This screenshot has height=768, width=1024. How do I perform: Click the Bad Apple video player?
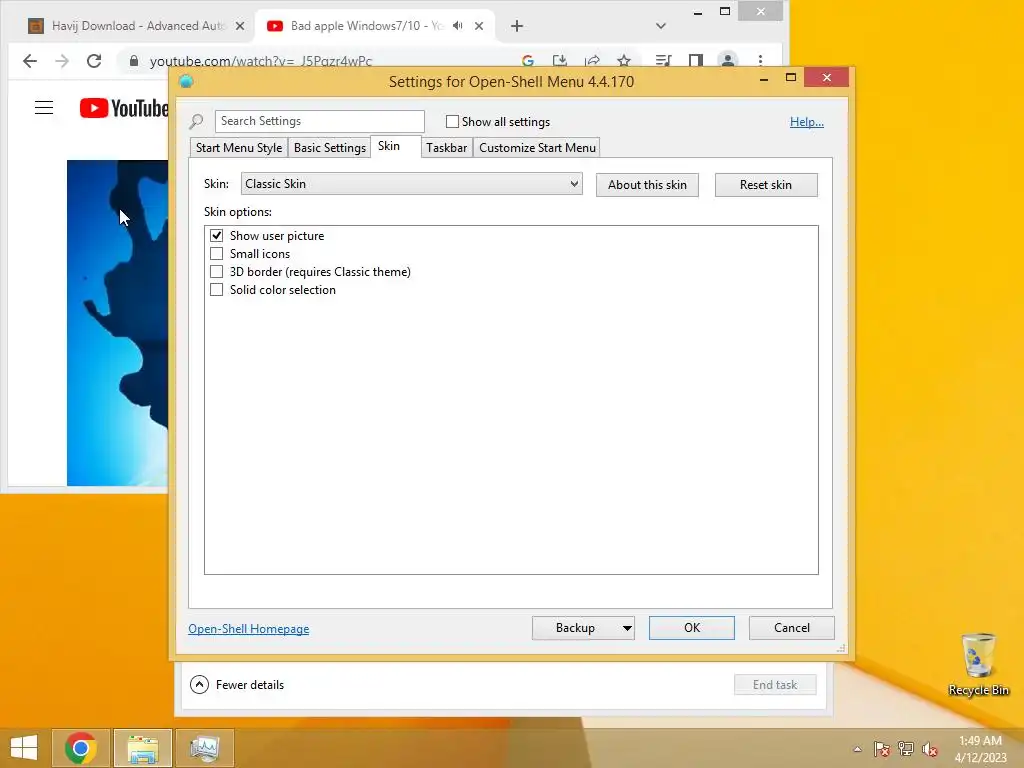(118, 323)
